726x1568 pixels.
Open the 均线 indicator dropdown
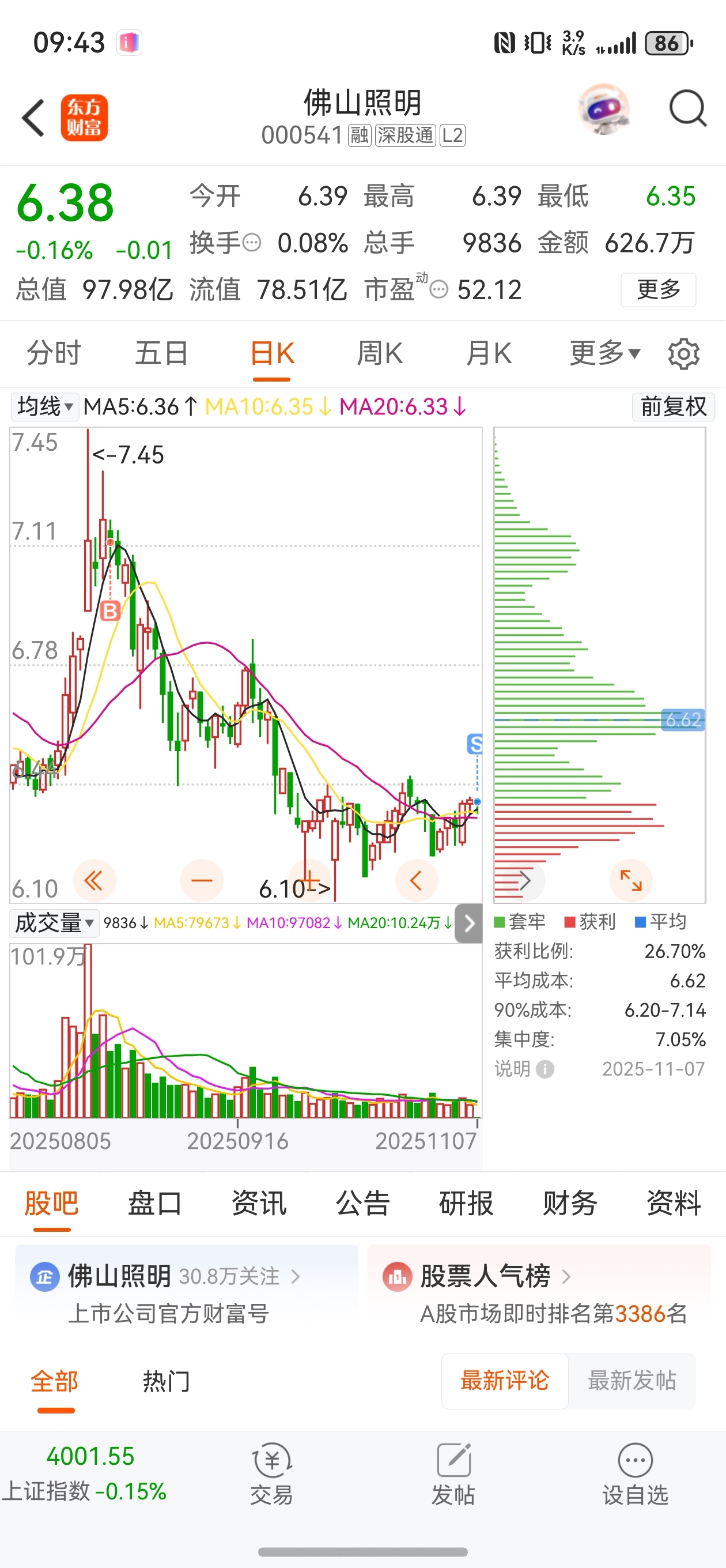[45, 406]
